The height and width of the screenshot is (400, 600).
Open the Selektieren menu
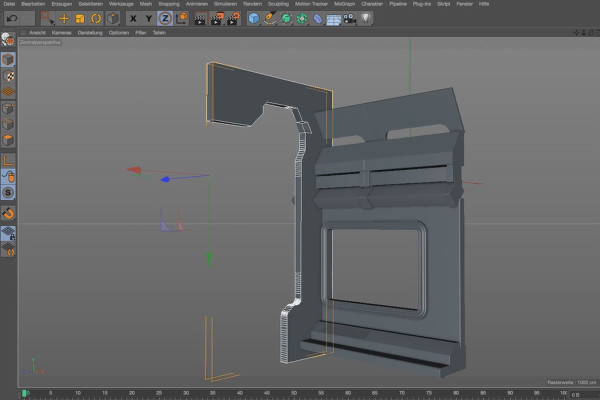pos(91,4)
